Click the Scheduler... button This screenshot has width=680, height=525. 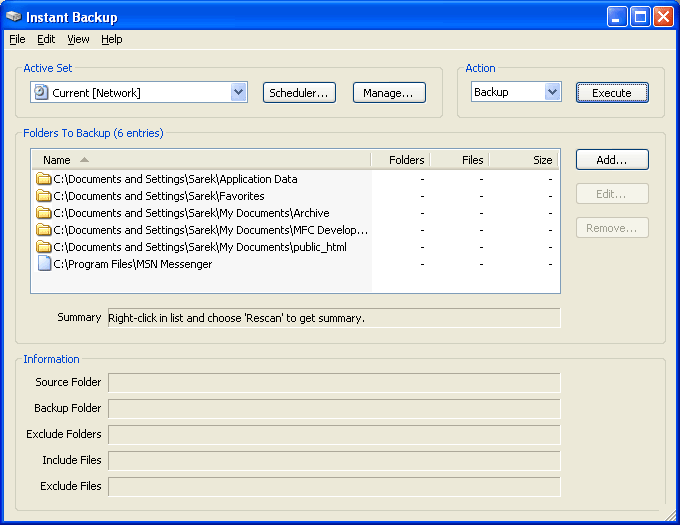(299, 92)
